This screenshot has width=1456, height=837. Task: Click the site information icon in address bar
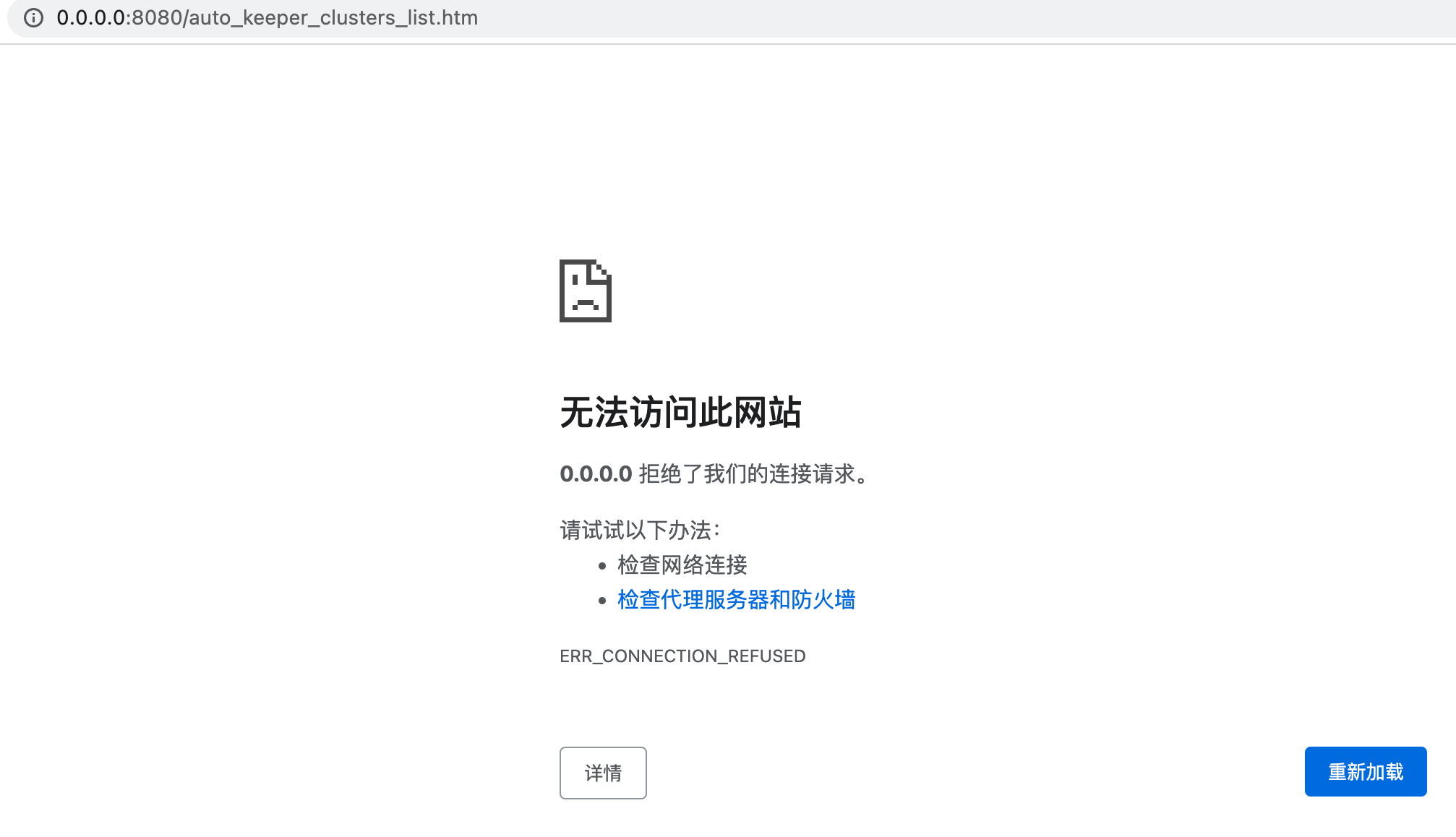[34, 18]
